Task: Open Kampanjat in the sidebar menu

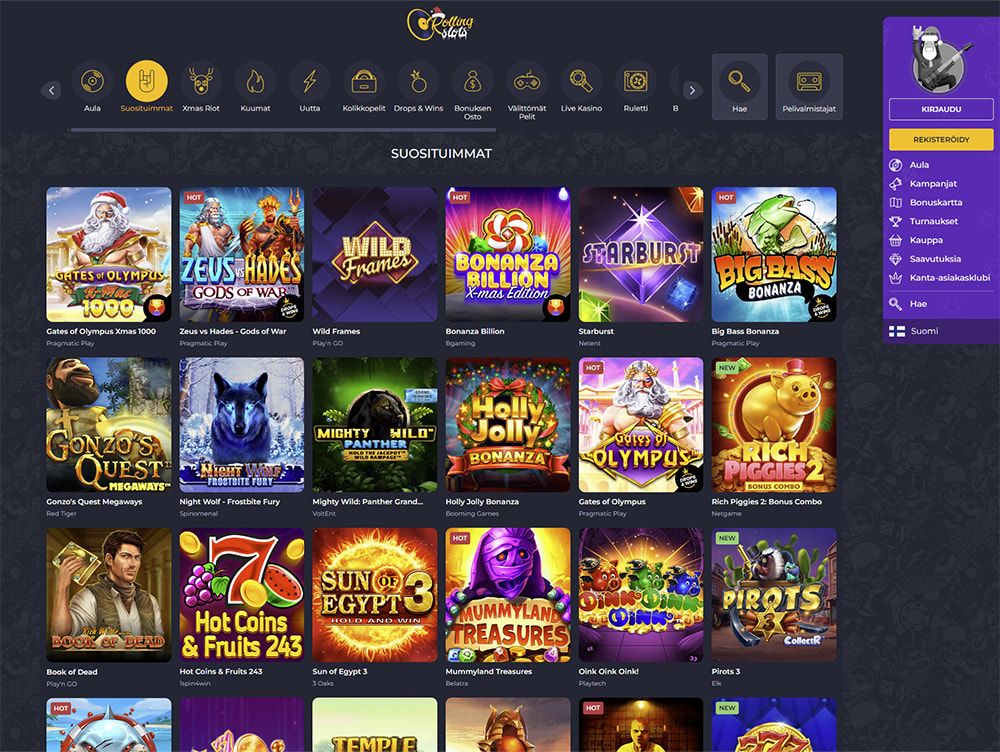Action: 933,184
